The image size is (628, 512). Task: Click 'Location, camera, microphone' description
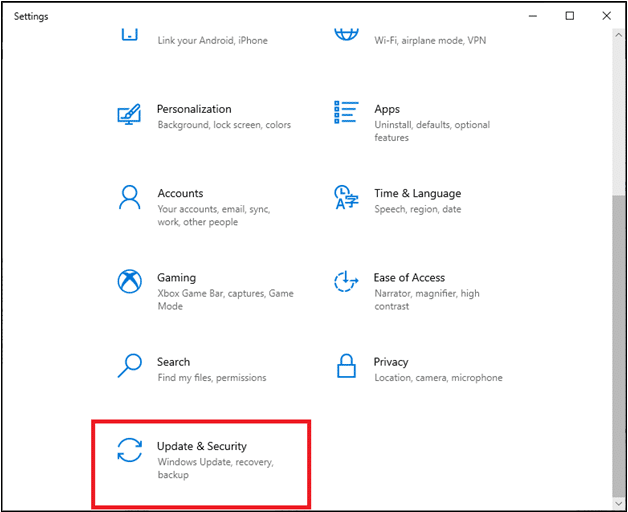coord(438,378)
